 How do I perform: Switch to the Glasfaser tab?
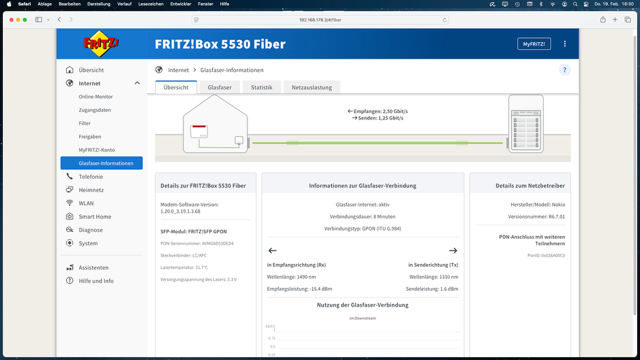click(220, 87)
